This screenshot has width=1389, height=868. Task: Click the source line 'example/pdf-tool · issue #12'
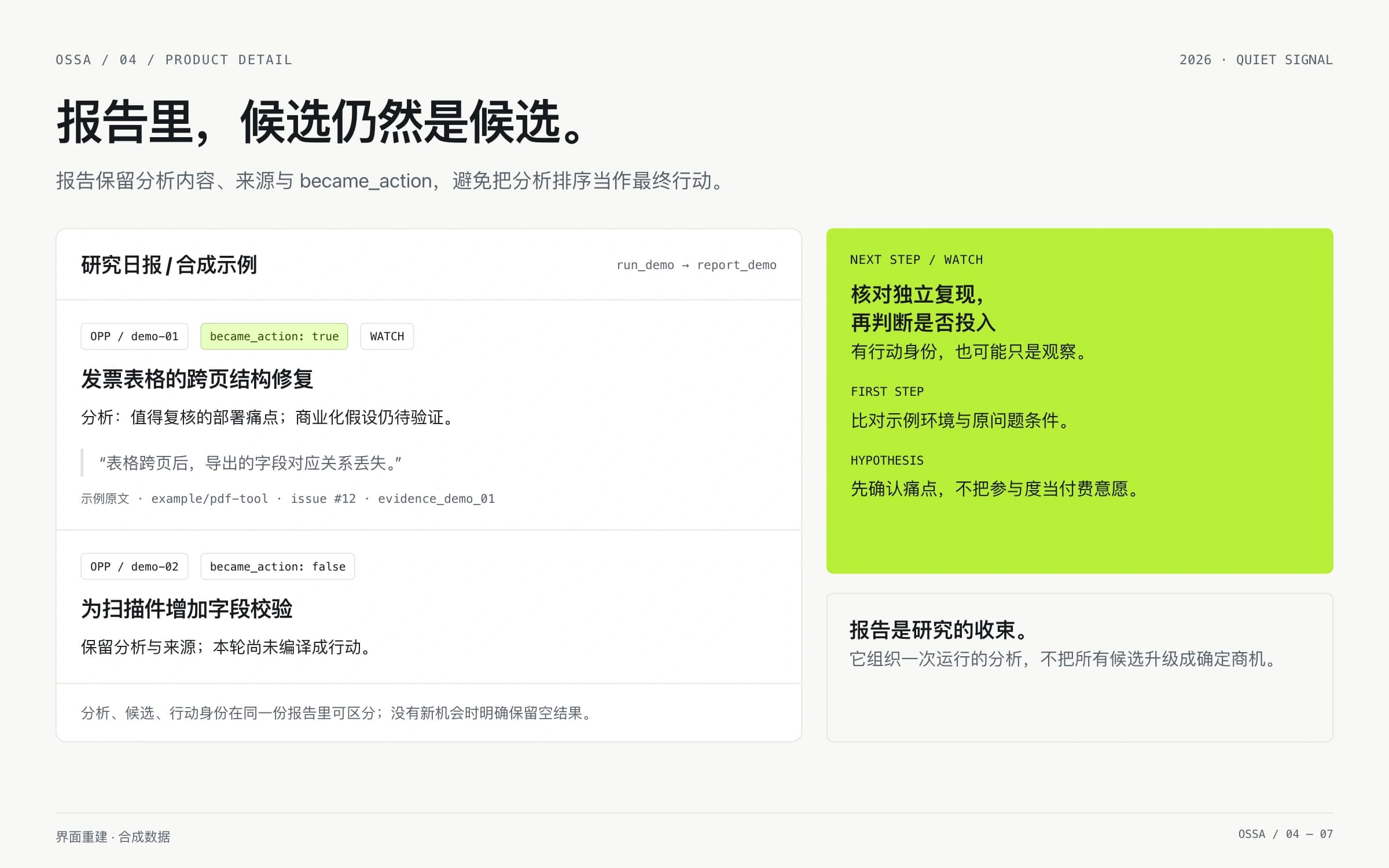253,499
